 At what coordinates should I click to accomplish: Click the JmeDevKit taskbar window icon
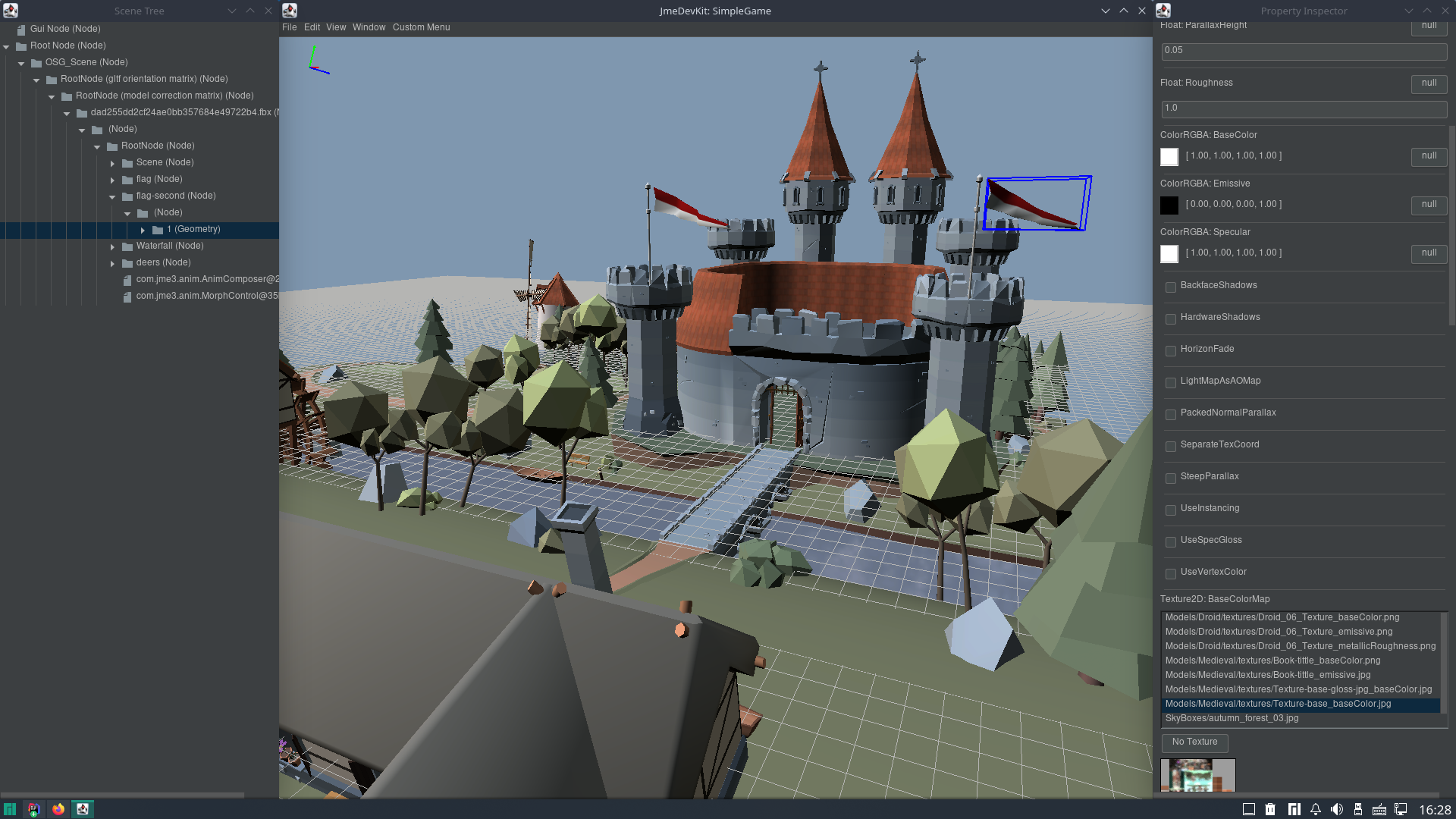pos(83,809)
